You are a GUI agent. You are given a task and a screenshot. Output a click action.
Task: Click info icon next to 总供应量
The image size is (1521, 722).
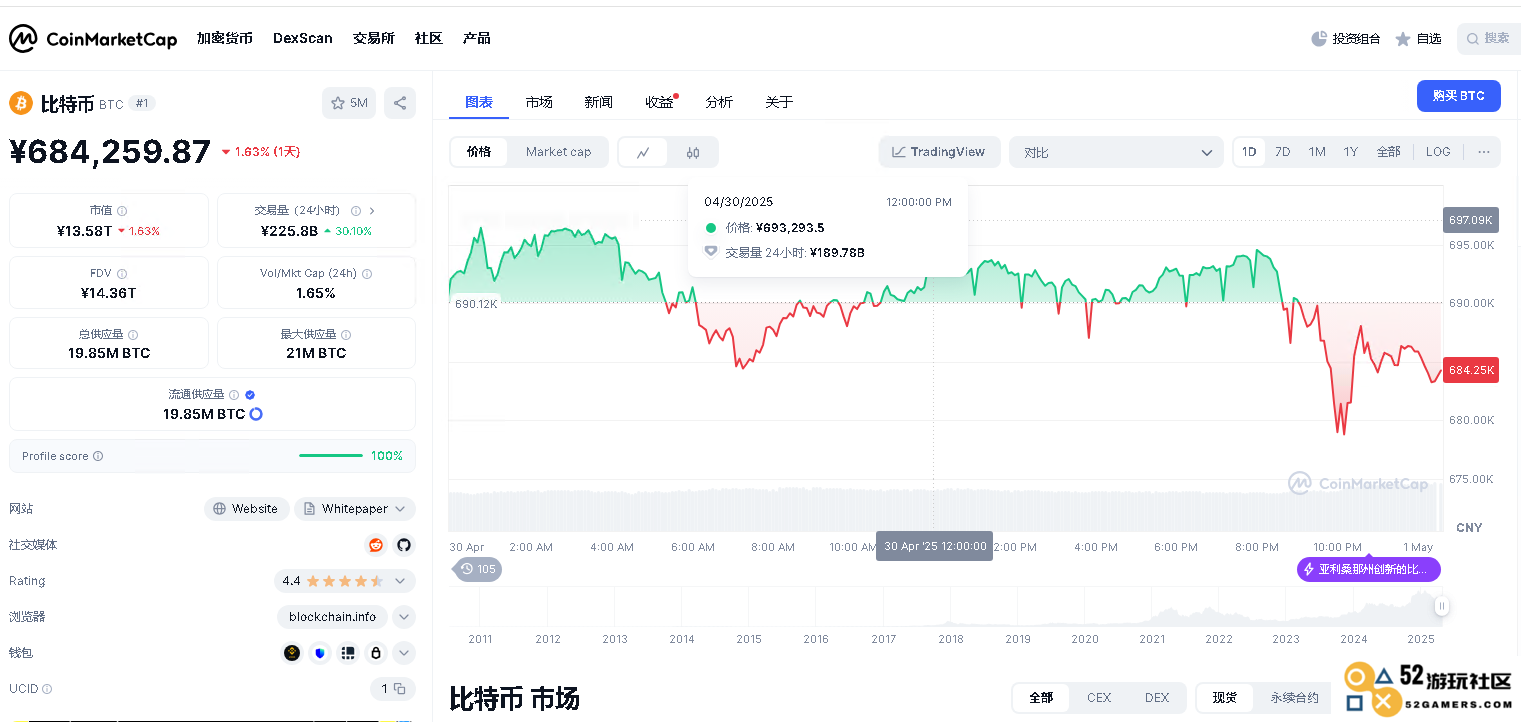coord(133,335)
